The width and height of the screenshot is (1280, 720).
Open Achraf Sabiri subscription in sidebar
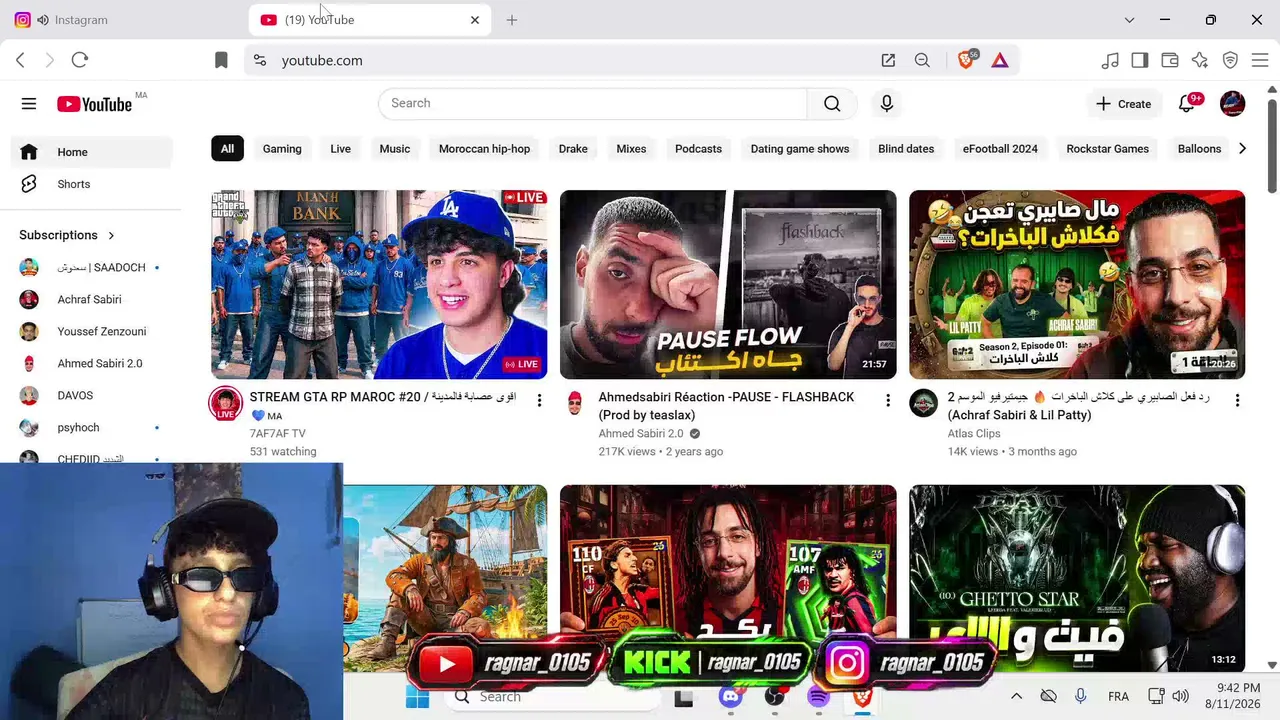click(x=92, y=299)
